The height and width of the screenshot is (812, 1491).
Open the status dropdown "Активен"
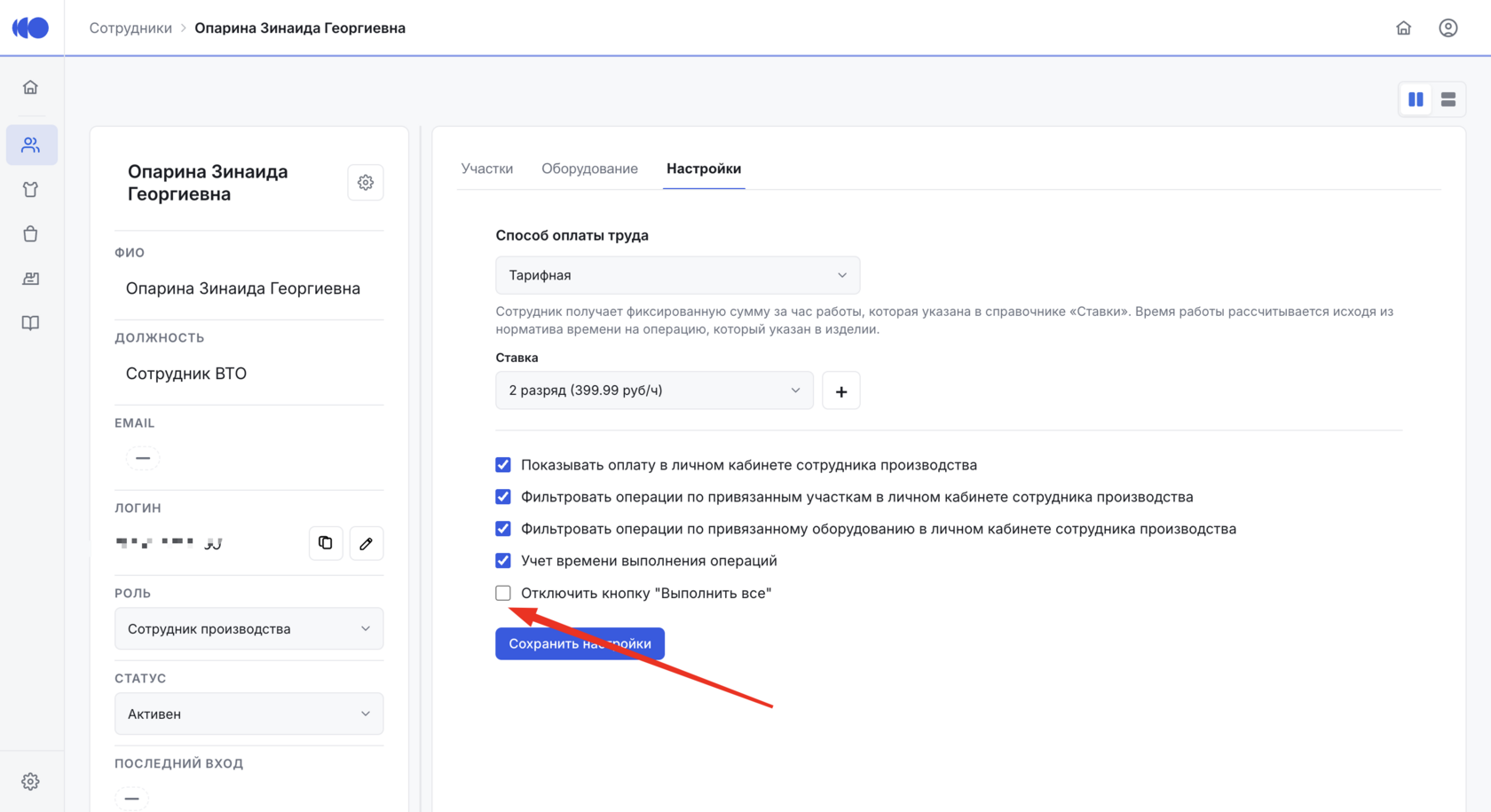(x=248, y=713)
